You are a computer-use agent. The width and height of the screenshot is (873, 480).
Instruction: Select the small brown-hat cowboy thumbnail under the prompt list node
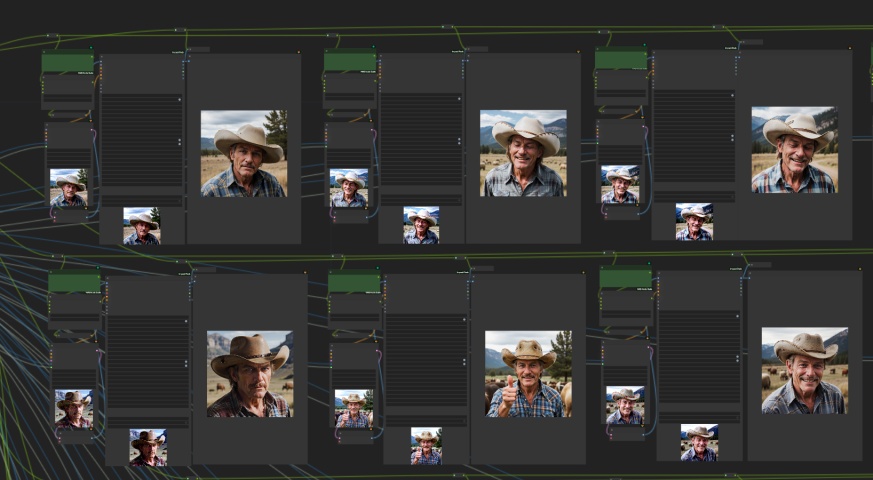click(x=148, y=448)
